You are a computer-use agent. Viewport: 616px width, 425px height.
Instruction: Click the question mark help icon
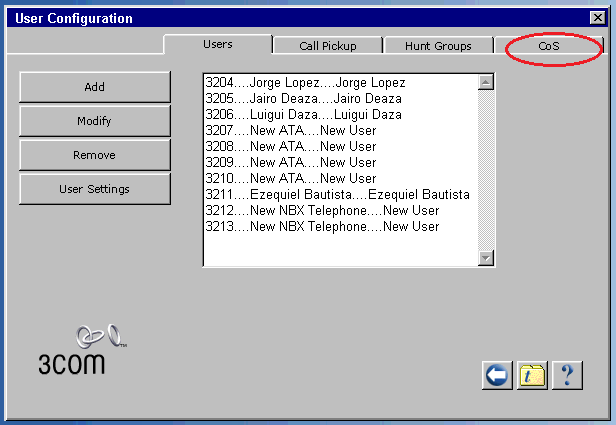pos(566,375)
